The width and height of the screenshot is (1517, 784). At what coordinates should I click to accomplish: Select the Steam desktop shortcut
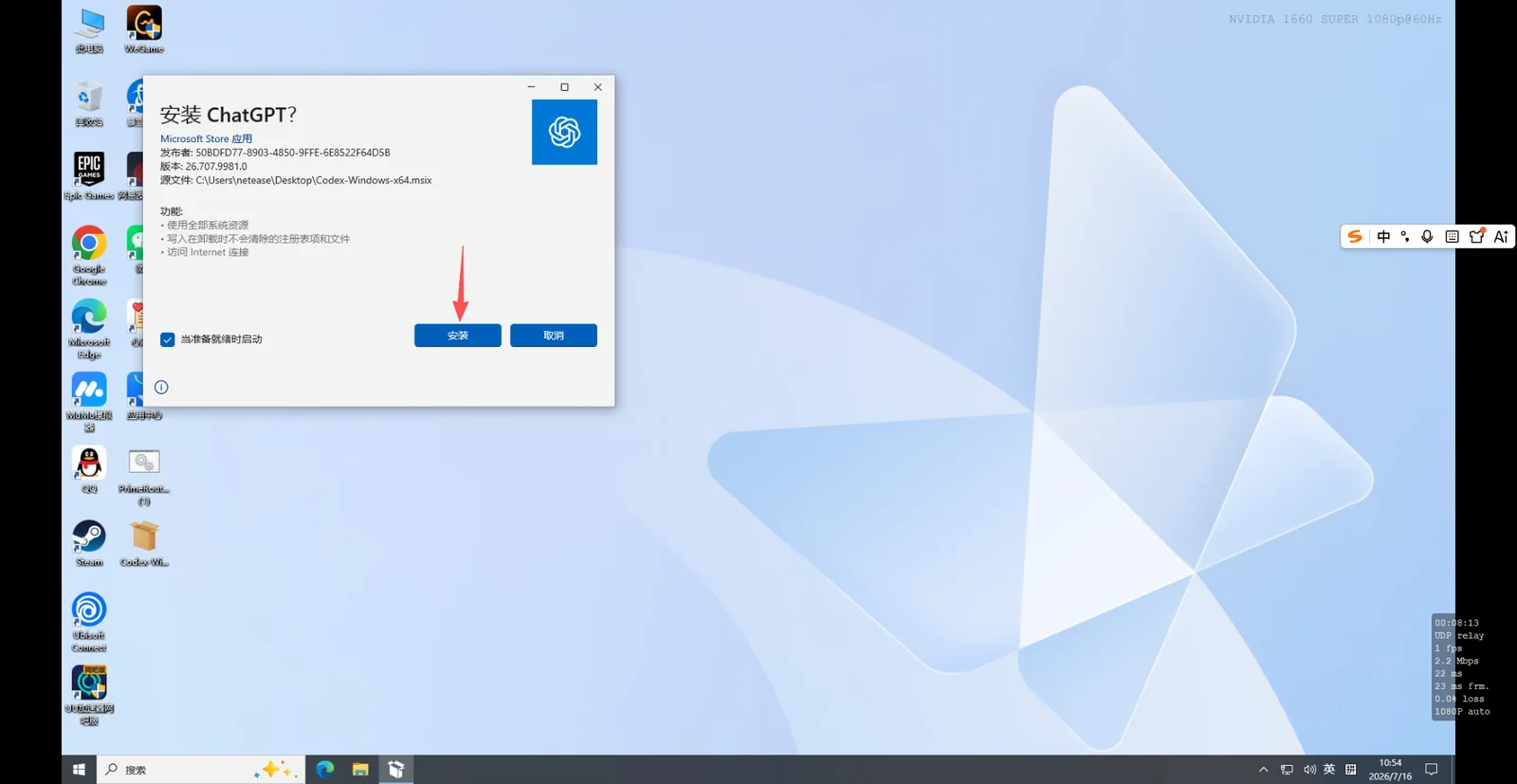click(x=89, y=543)
